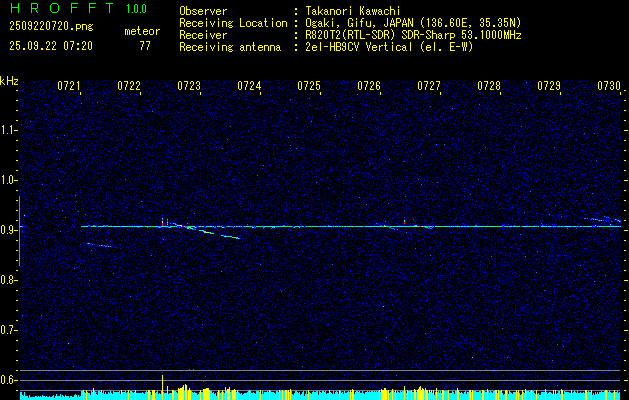Click the Observer name Takanori Kawachi
This screenshot has height=400, width=629.
point(353,11)
